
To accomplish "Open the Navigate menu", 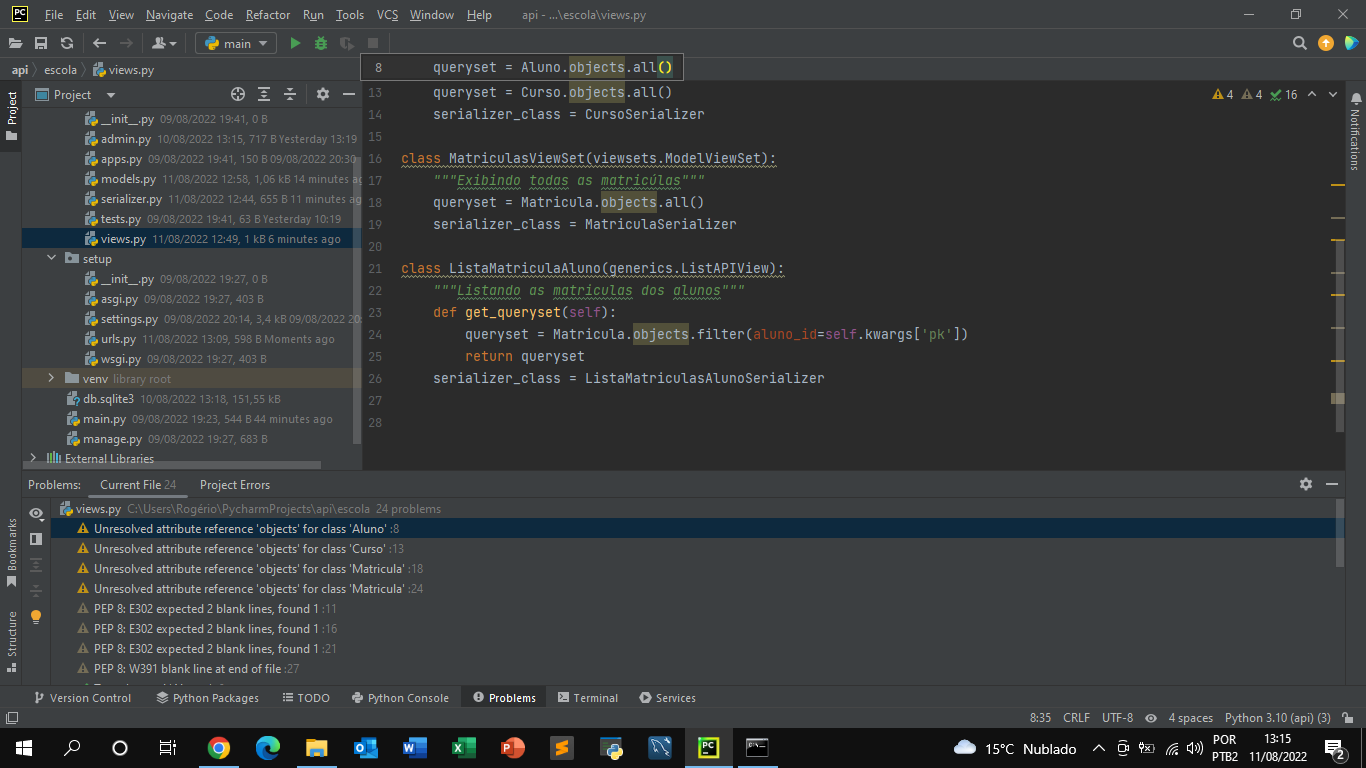I will (x=170, y=15).
